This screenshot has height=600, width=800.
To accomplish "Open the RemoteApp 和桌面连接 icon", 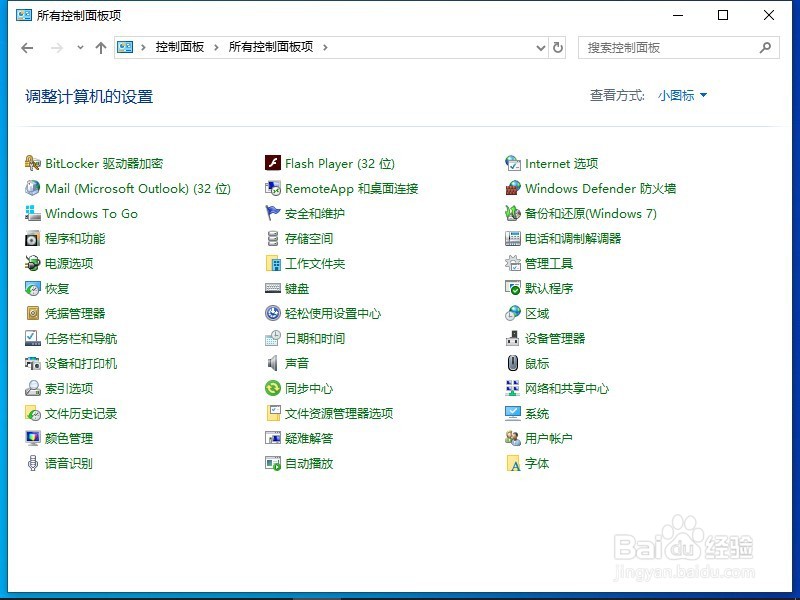I will (x=273, y=188).
